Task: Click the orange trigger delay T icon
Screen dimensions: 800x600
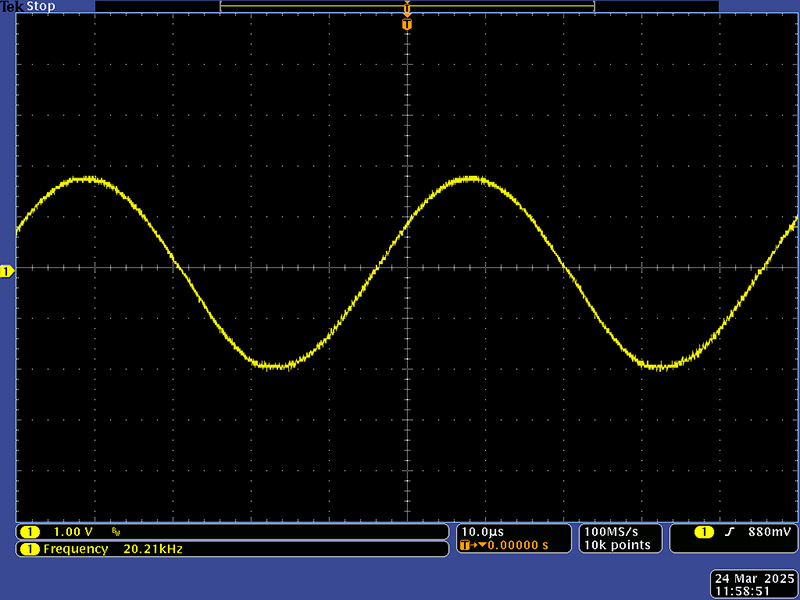Action: coord(464,545)
